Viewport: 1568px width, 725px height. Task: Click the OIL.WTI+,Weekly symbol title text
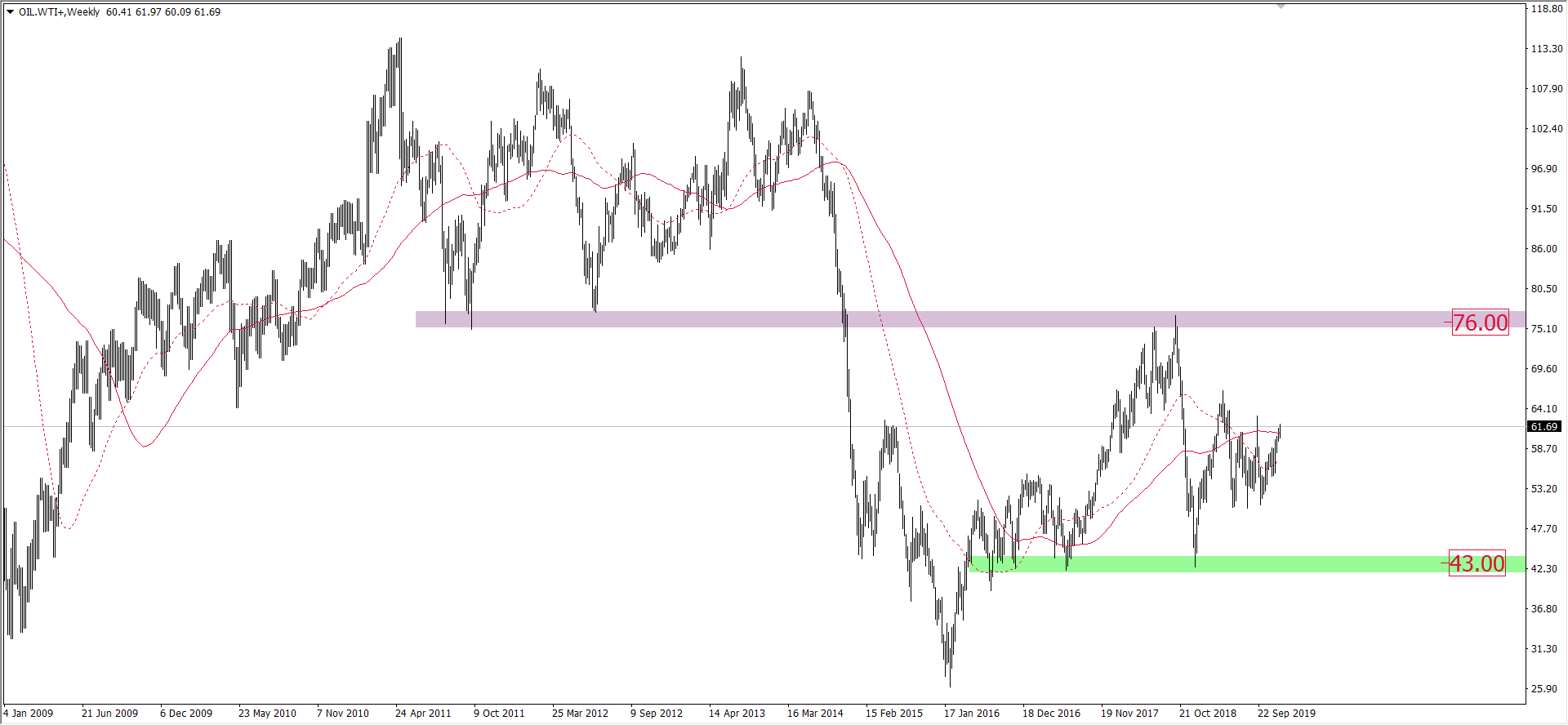pos(59,12)
